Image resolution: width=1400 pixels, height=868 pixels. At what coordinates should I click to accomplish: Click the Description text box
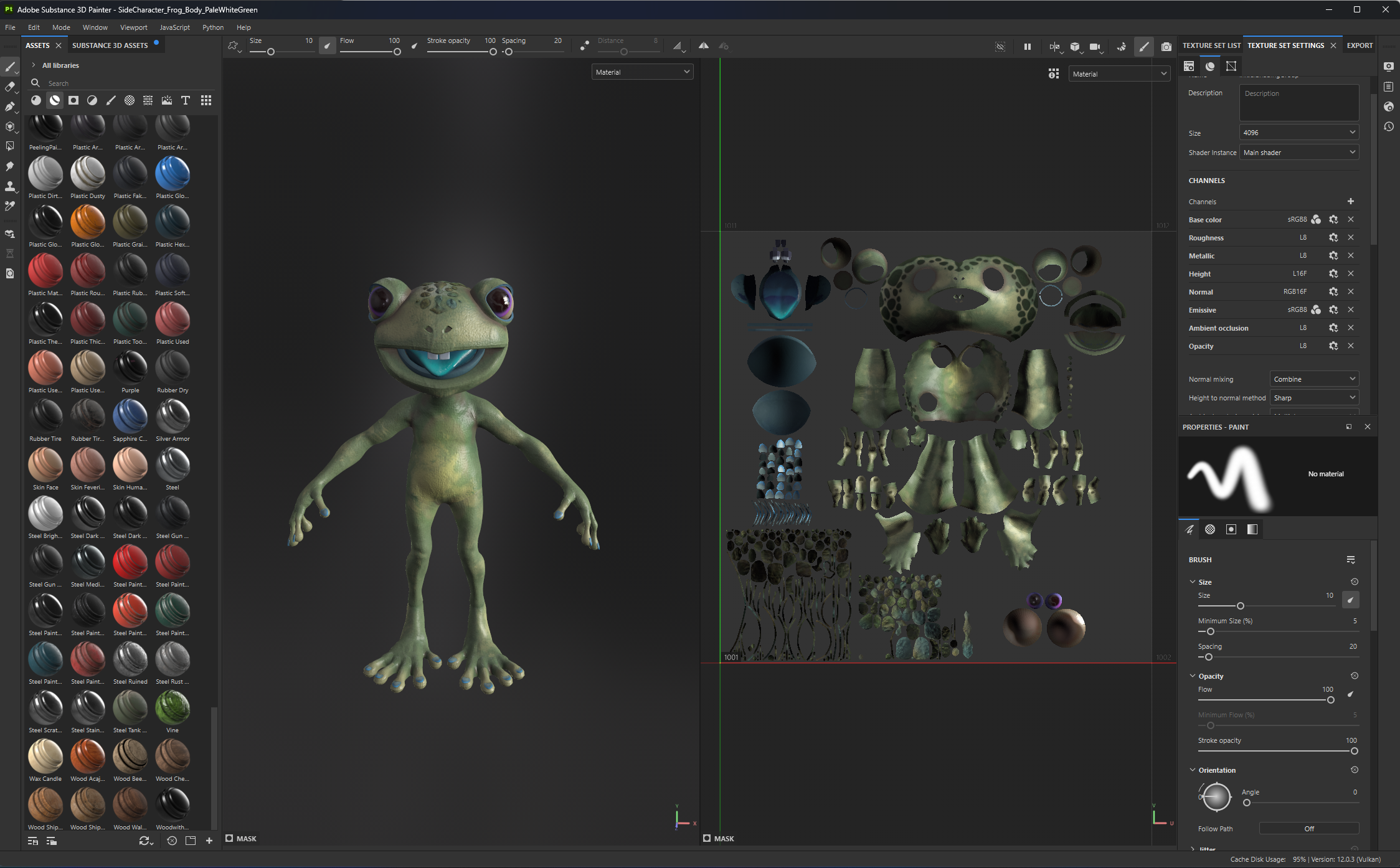[x=1299, y=103]
